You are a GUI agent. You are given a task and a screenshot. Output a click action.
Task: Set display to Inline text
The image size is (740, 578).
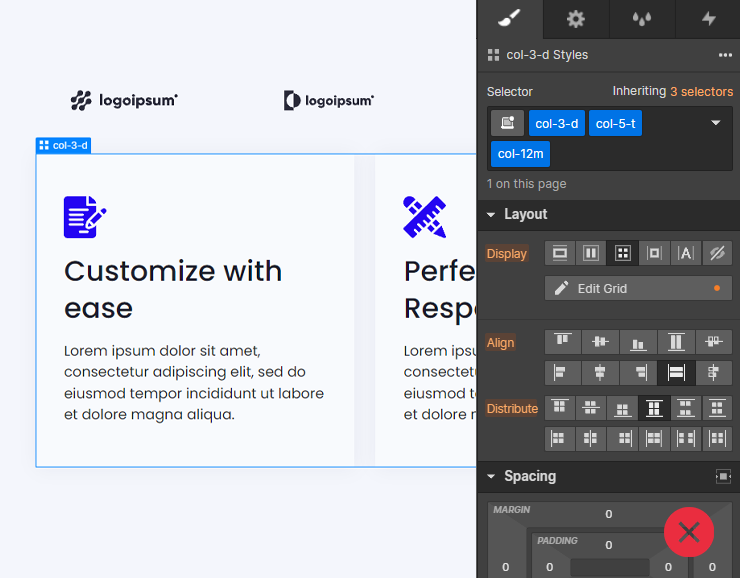point(686,253)
